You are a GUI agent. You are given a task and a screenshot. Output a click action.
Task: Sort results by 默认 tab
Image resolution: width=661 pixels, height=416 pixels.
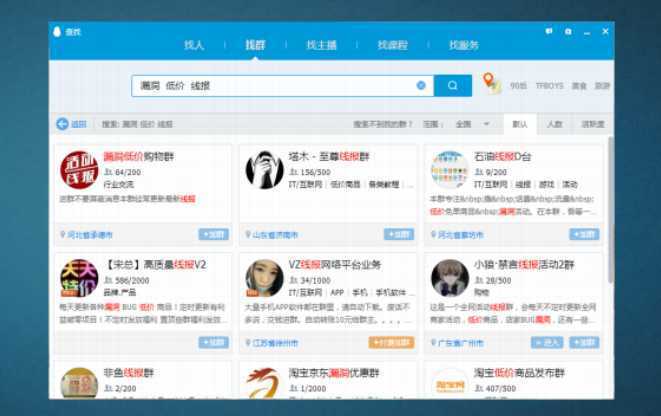pos(520,124)
